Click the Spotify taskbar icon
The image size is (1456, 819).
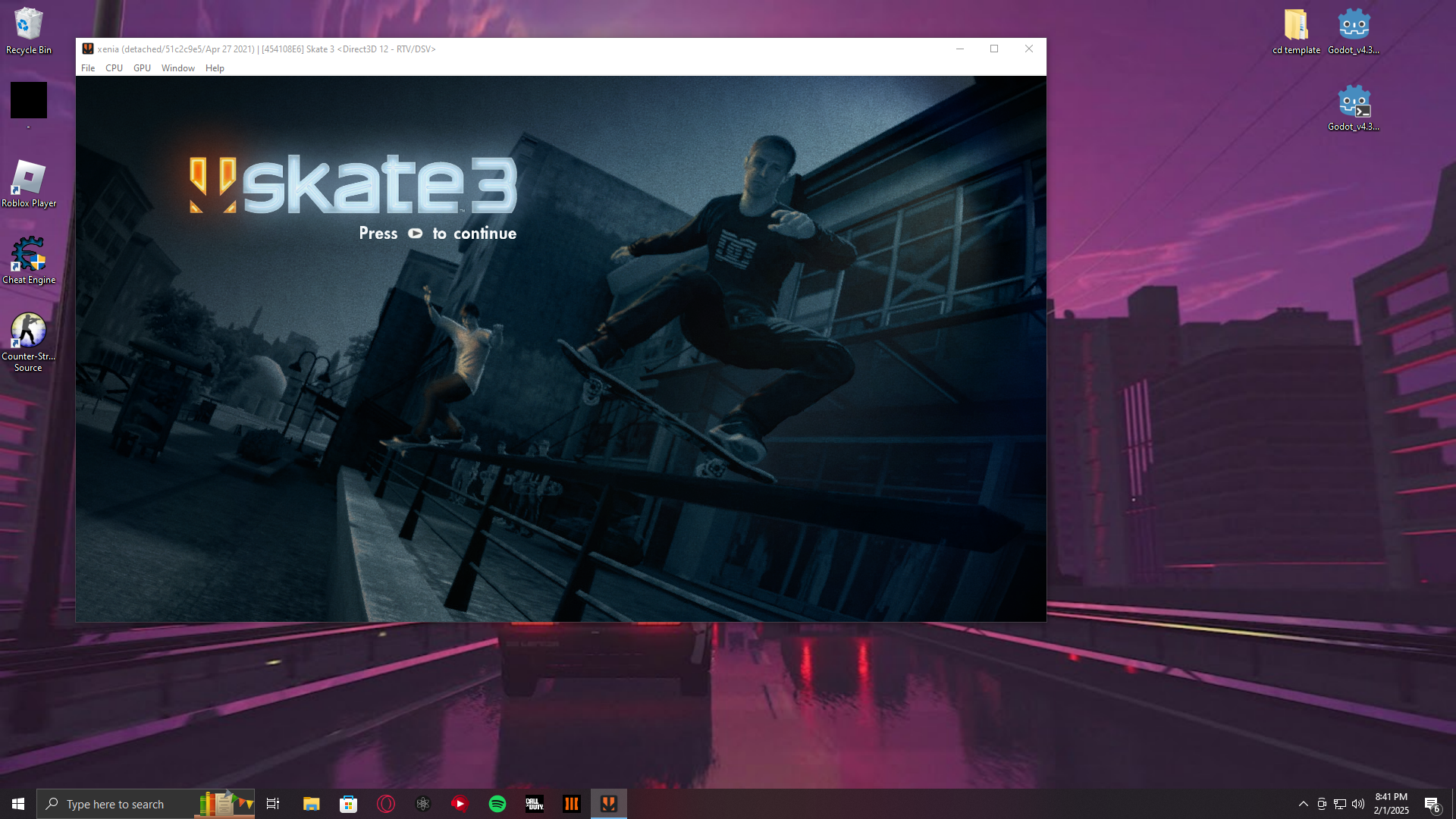tap(497, 804)
